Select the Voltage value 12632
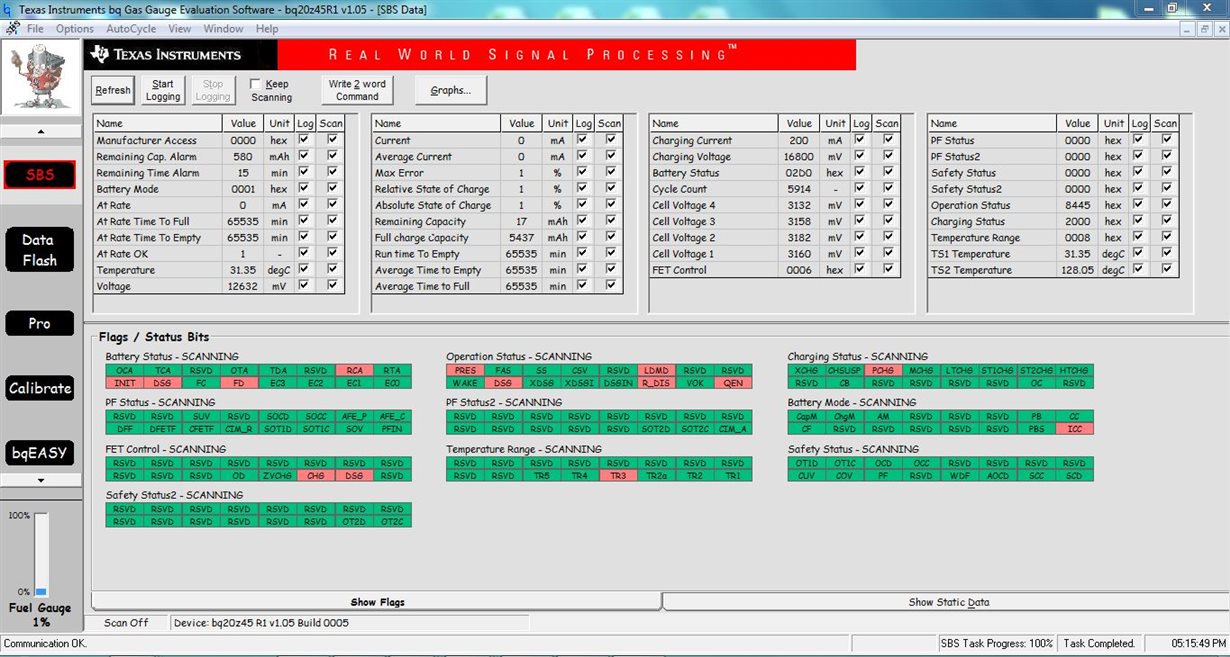Image resolution: width=1230 pixels, height=657 pixels. 242,286
